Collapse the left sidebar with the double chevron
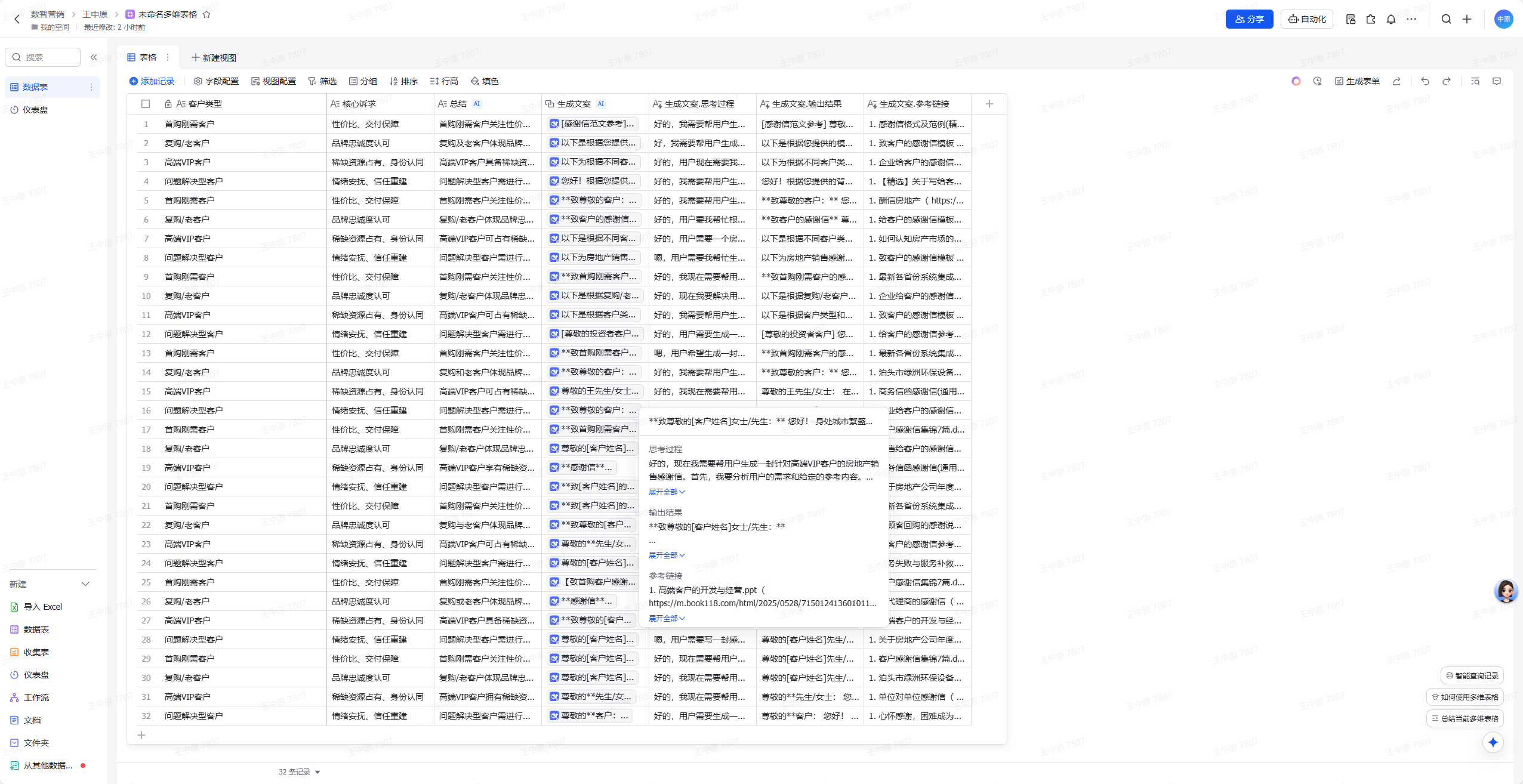Screen dimensions: 1523x784 (94, 57)
